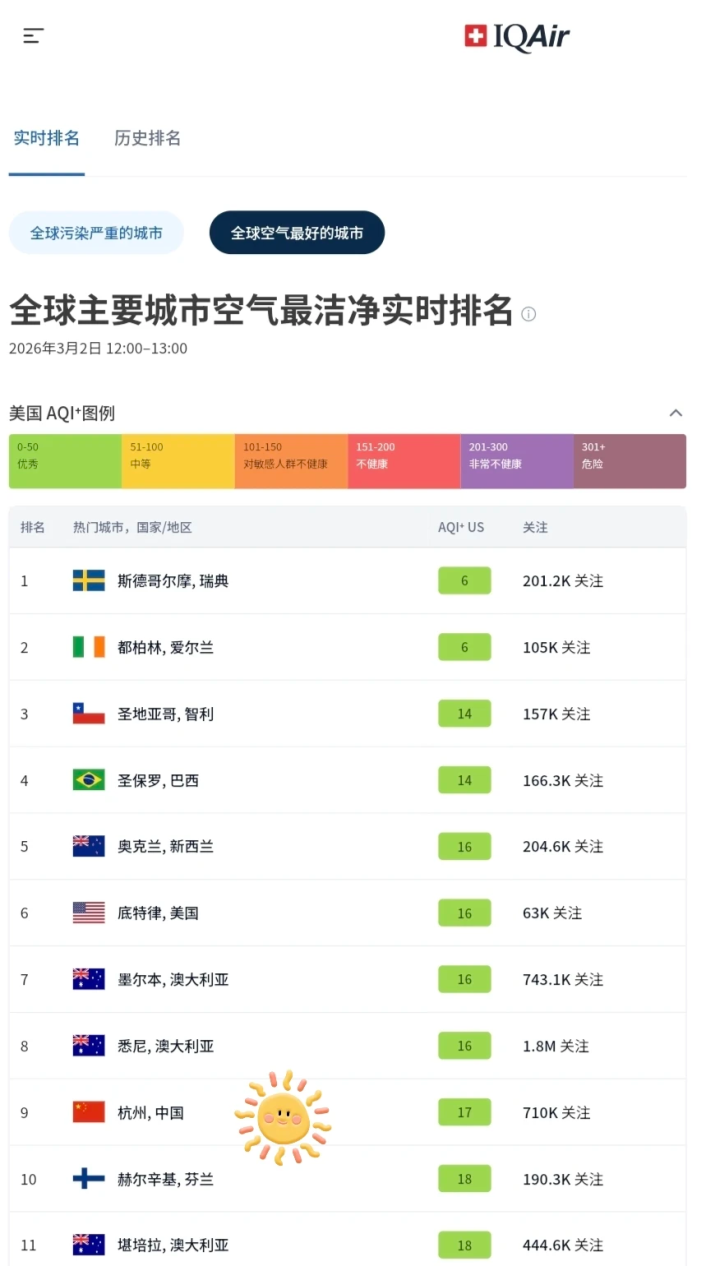Click the 全球主要城市空气最洁净实时排名 heading
Viewport: 720px width, 1266px height.
tap(261, 311)
